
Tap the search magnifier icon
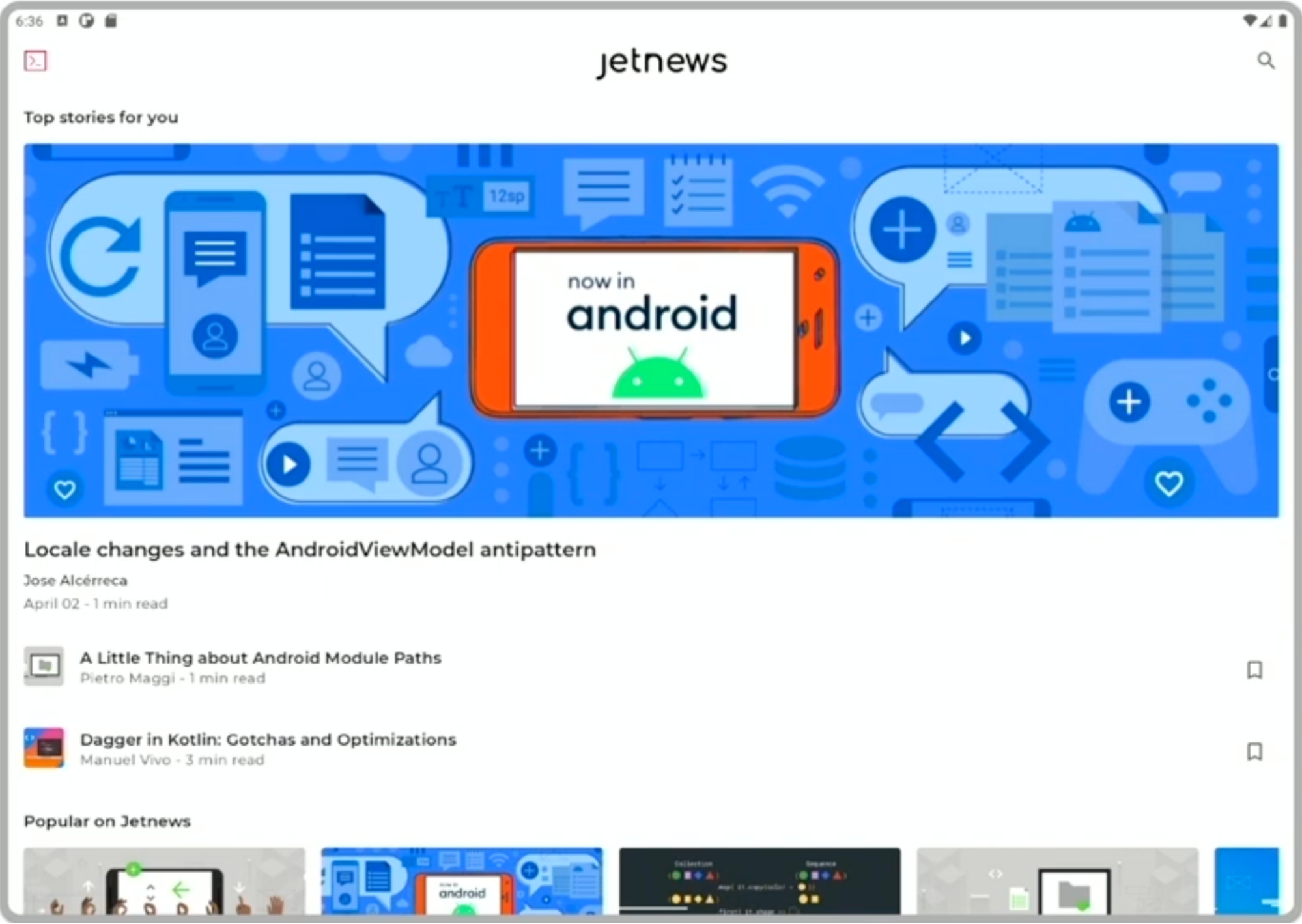tap(1266, 61)
